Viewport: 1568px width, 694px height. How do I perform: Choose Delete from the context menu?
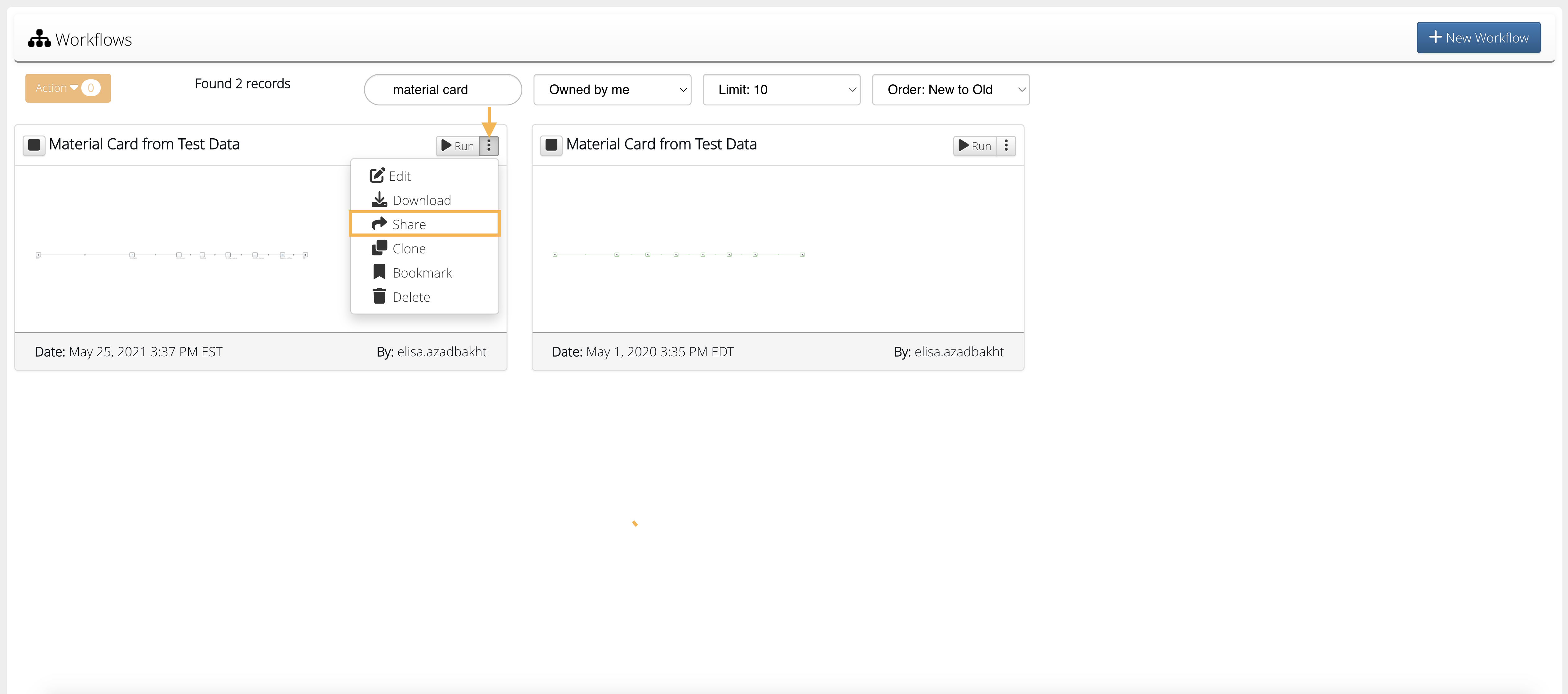424,297
